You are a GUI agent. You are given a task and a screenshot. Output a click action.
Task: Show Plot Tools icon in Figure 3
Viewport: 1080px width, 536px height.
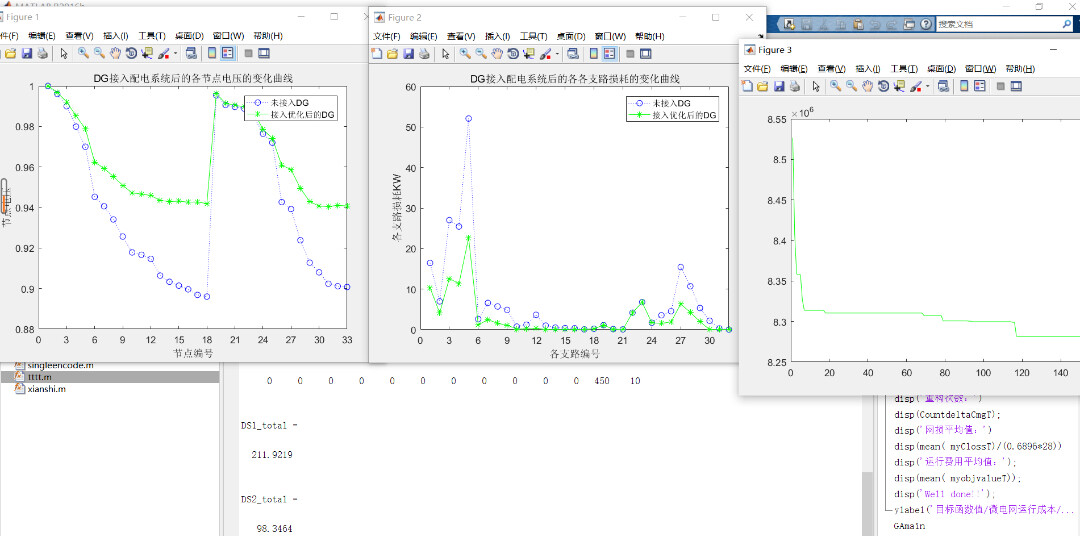[1016, 86]
